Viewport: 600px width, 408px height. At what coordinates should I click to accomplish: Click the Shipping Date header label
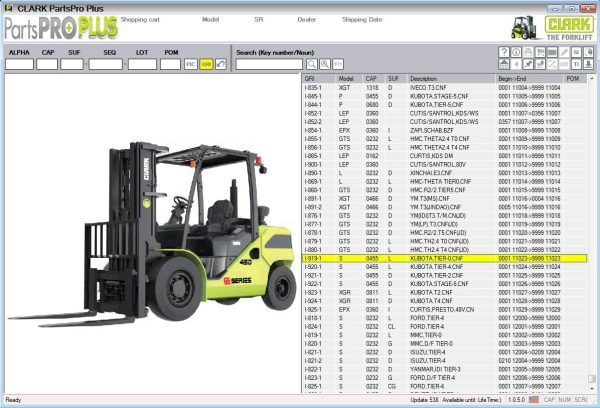coord(362,20)
